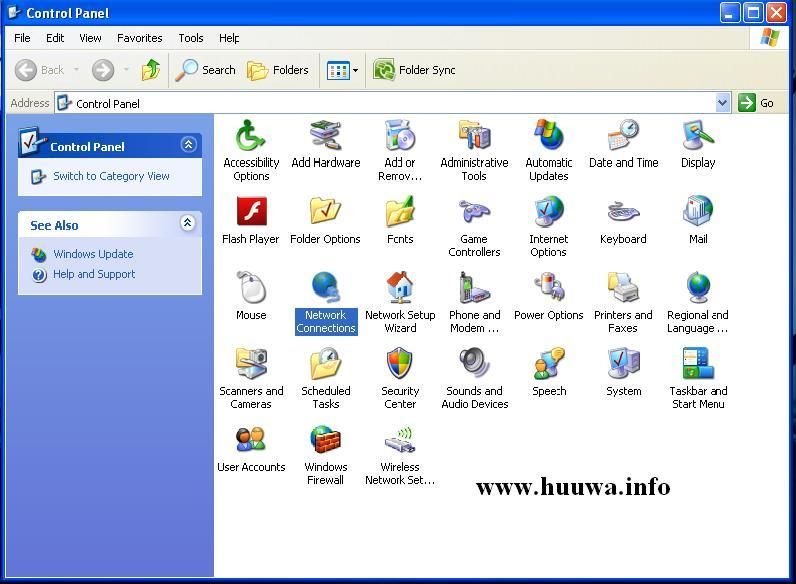
Task: Collapse the Control Panel task pane
Action: coord(188,145)
